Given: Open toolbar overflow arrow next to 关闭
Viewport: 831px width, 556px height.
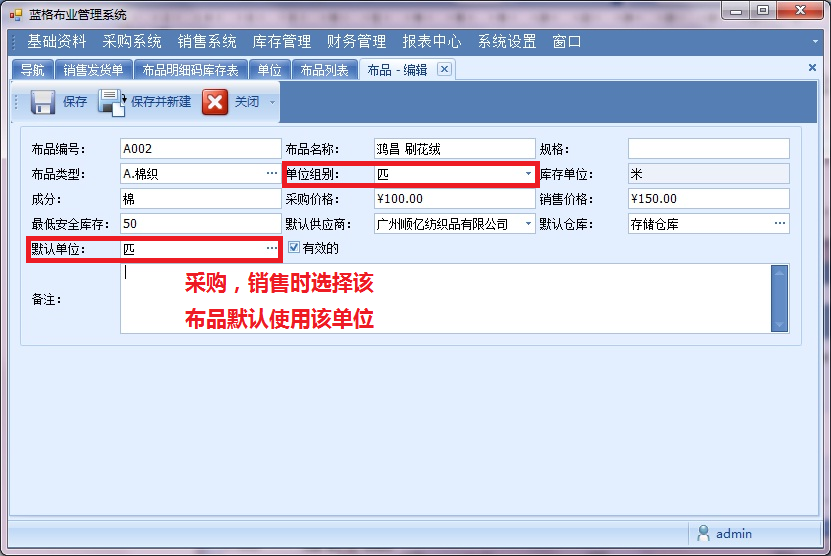Looking at the screenshot, I should point(272,102).
